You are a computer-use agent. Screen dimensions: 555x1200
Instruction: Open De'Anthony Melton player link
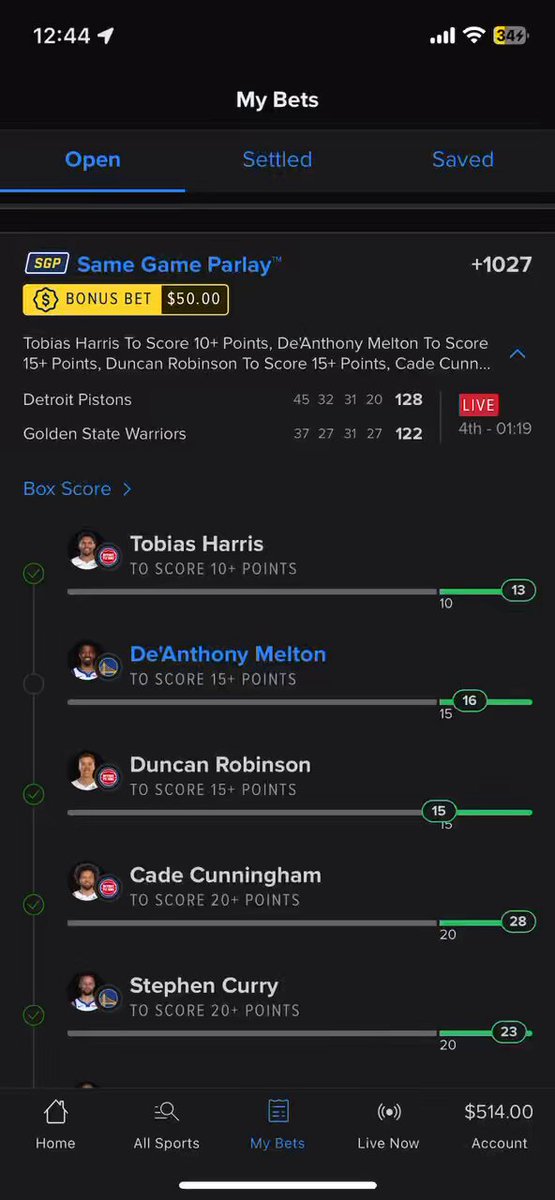pos(228,654)
